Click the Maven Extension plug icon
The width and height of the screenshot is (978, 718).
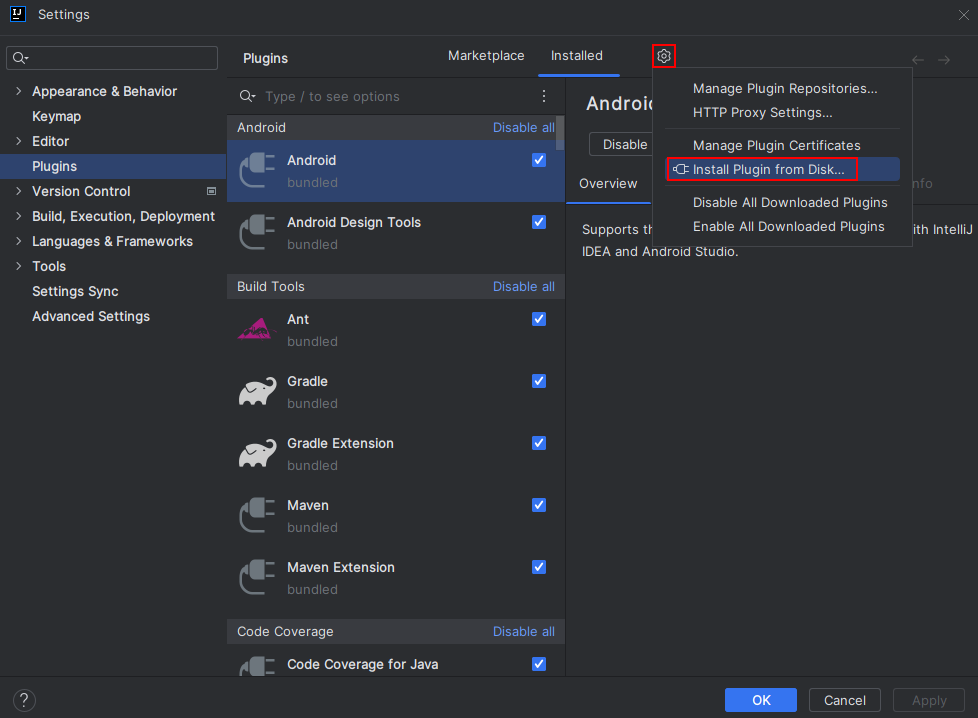257,578
